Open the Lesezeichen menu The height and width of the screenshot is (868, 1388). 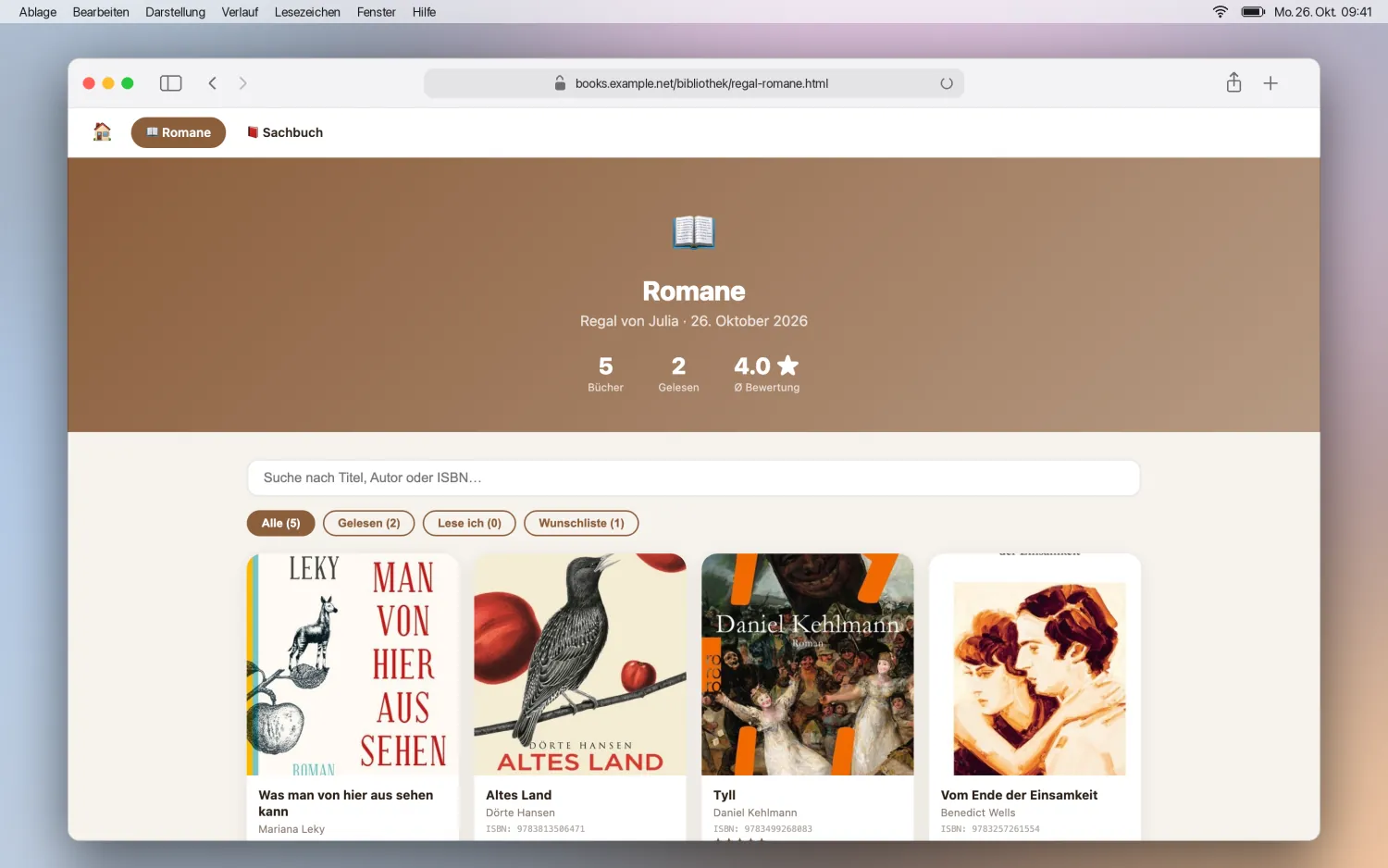click(x=307, y=12)
